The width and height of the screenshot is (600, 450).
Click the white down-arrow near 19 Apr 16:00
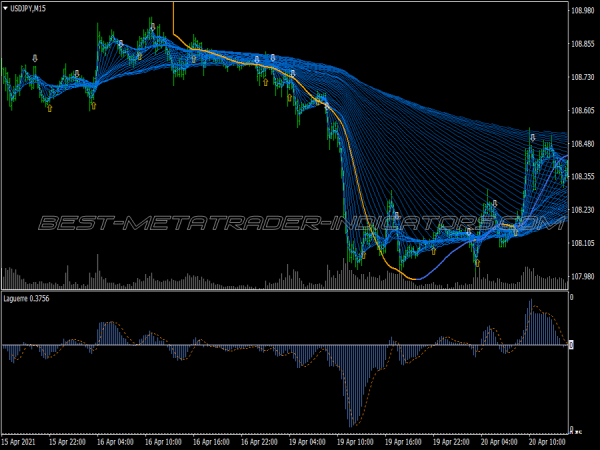tap(396, 215)
